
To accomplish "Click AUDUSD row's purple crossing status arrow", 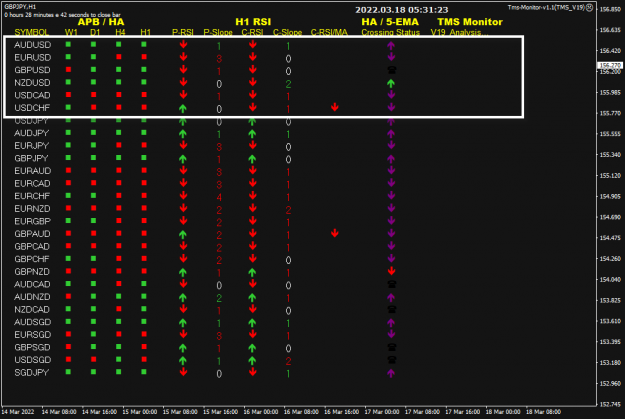I will tap(391, 45).
